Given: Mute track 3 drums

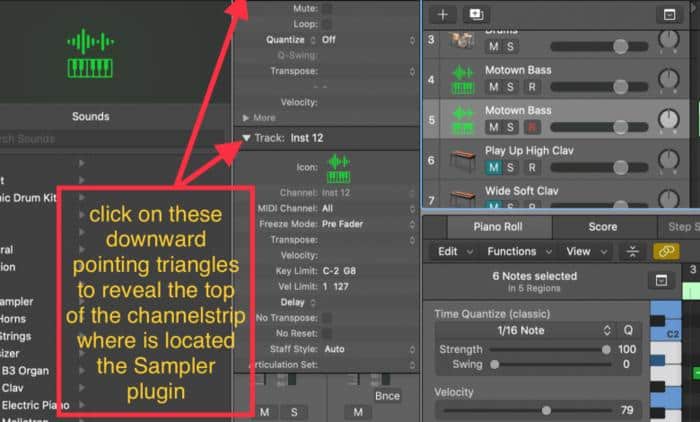Looking at the screenshot, I should (493, 46).
